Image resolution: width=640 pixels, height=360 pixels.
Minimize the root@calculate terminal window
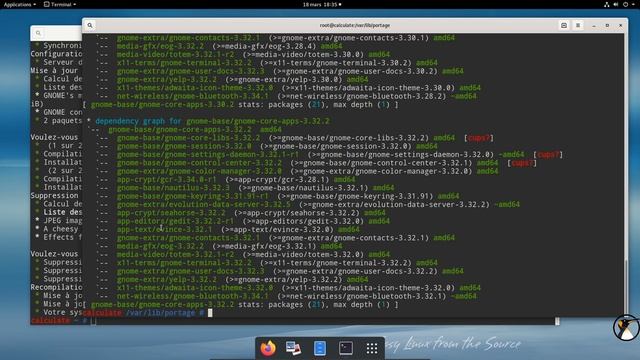point(594,25)
